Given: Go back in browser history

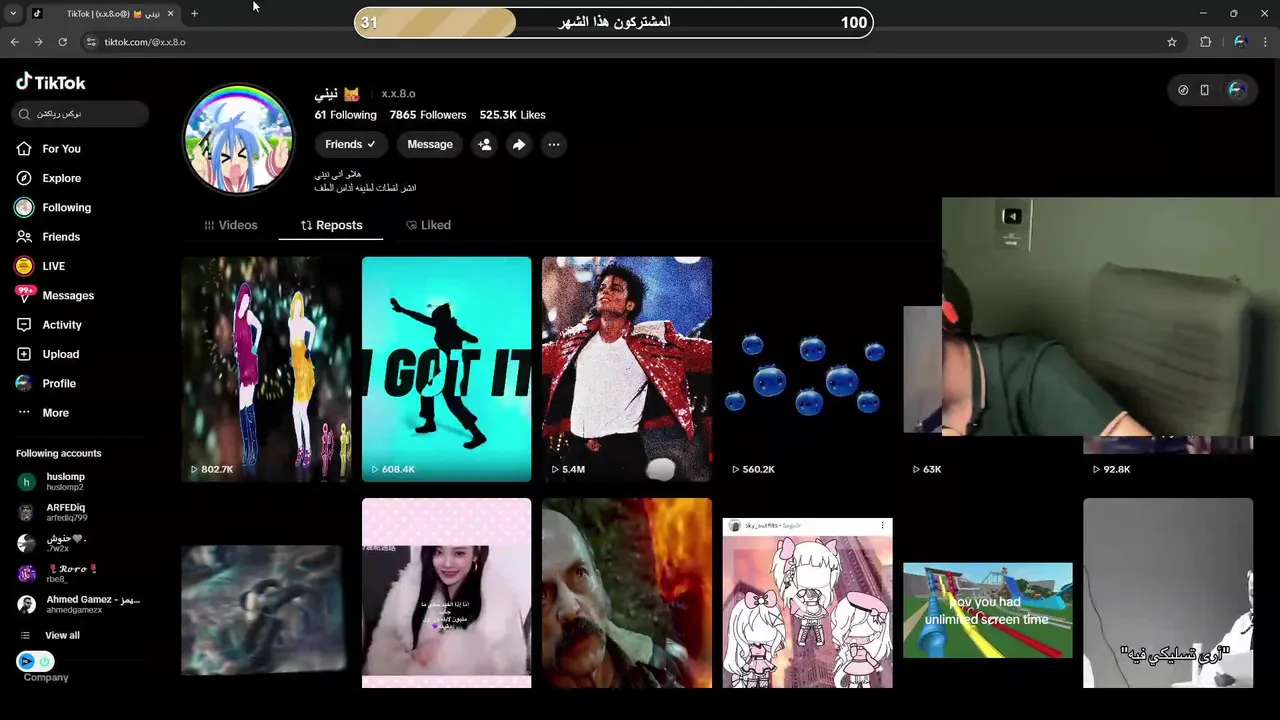Looking at the screenshot, I should point(14,42).
